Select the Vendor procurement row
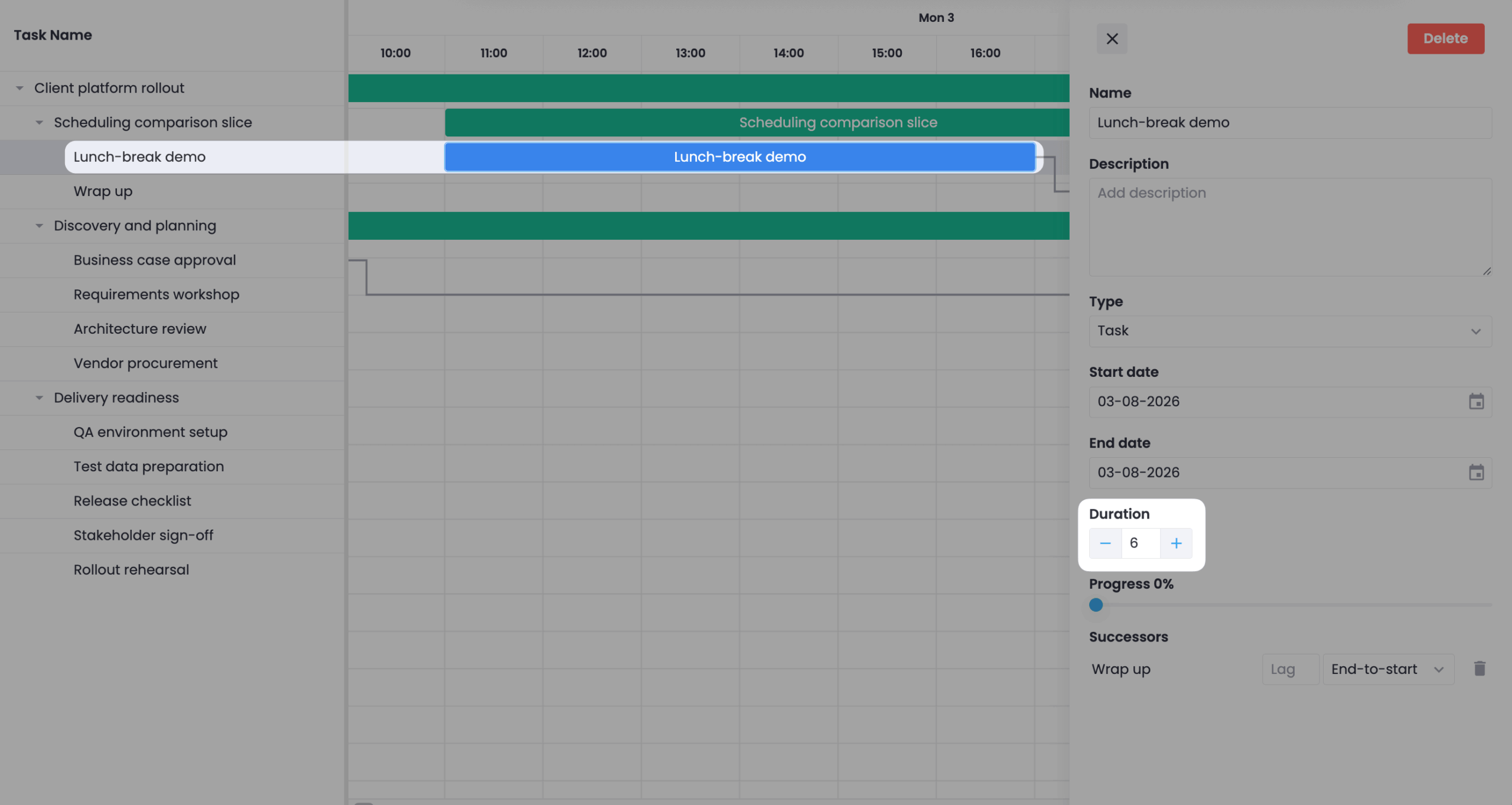The image size is (1512, 805). (x=172, y=363)
